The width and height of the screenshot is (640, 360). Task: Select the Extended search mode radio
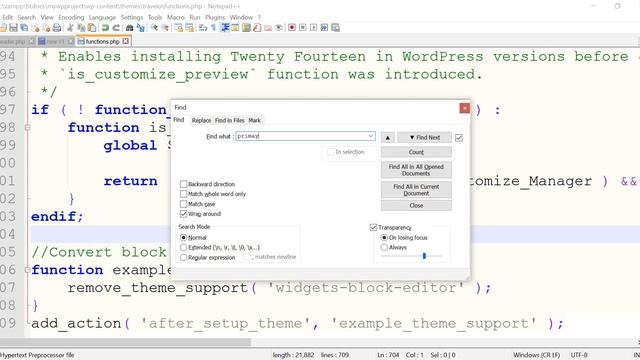point(184,247)
